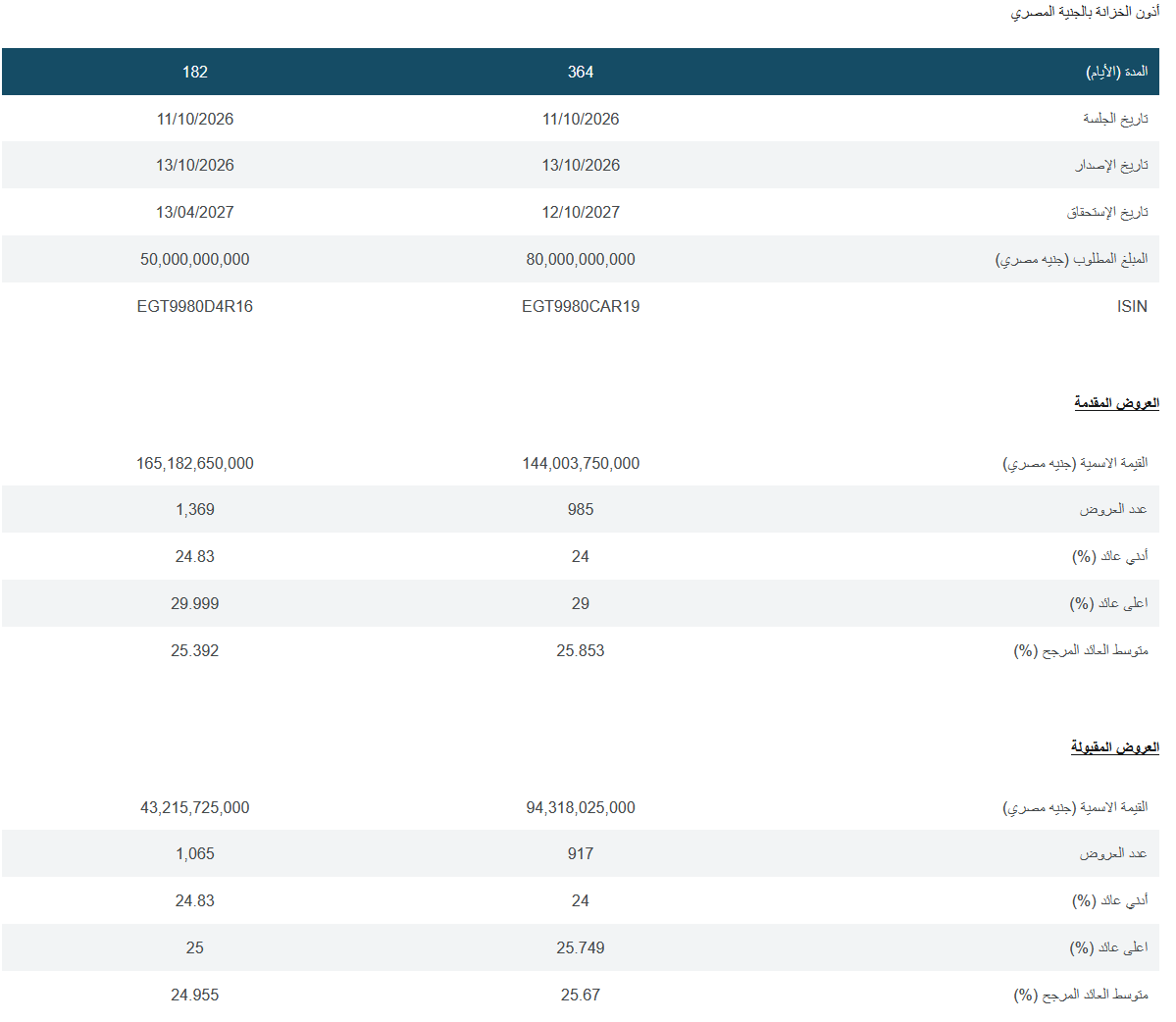The image size is (1176, 1022).
Task: Select required amount '80,000,000,000'
Action: [581, 260]
